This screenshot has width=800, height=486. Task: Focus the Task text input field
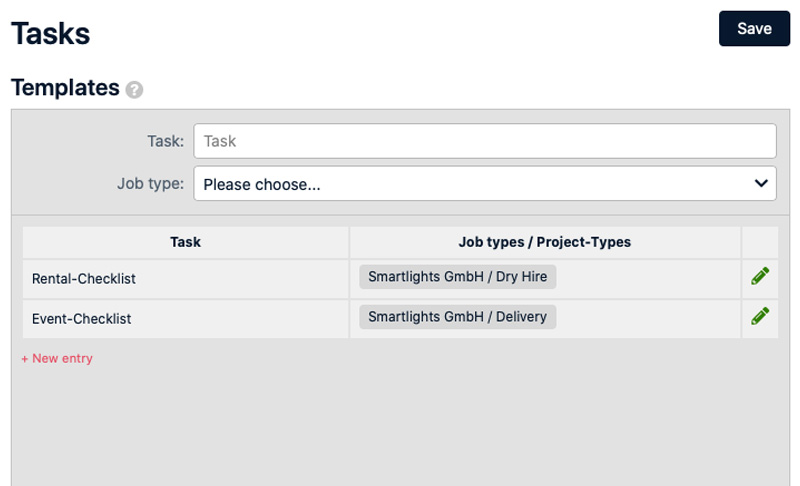484,141
